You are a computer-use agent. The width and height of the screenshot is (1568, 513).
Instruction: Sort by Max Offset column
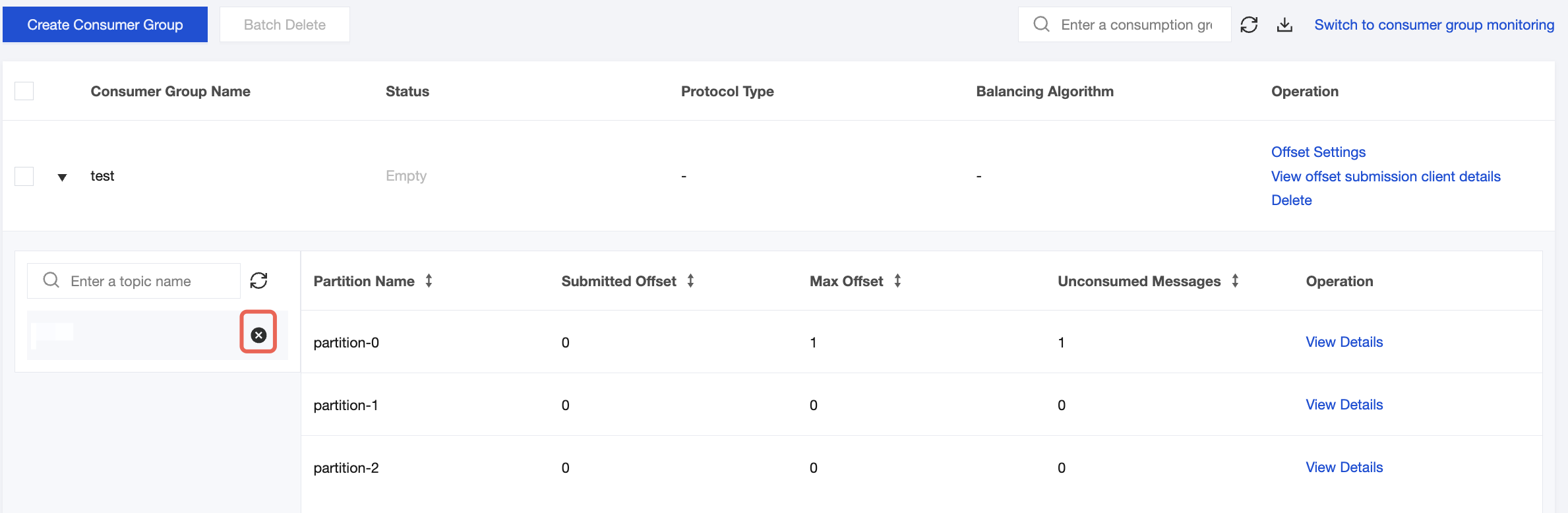[x=897, y=281]
